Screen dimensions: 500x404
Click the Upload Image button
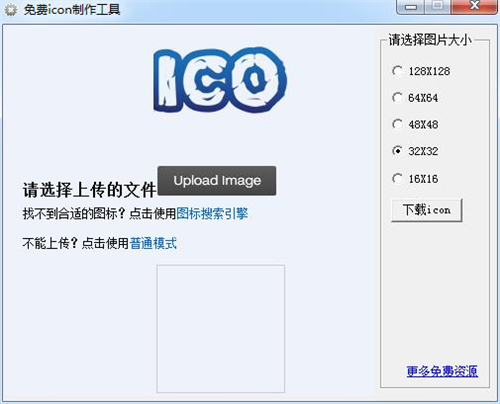coord(217,181)
